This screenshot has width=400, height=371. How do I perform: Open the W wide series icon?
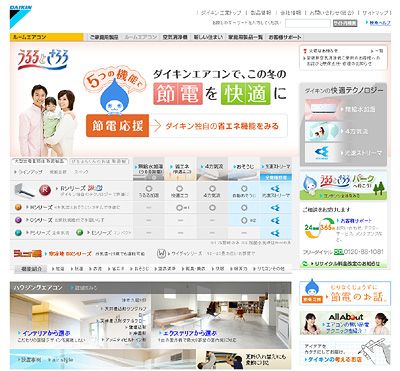(x=161, y=254)
